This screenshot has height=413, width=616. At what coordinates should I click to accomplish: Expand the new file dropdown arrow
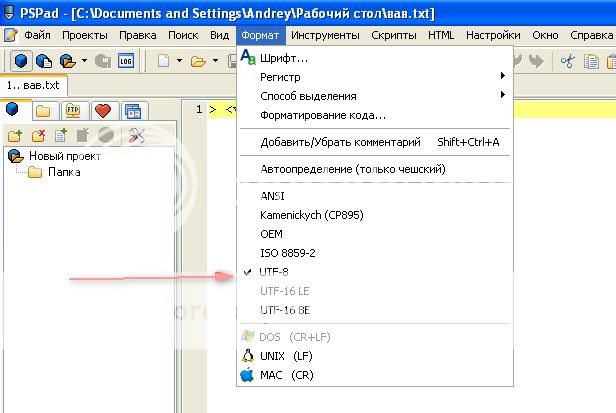coord(180,61)
